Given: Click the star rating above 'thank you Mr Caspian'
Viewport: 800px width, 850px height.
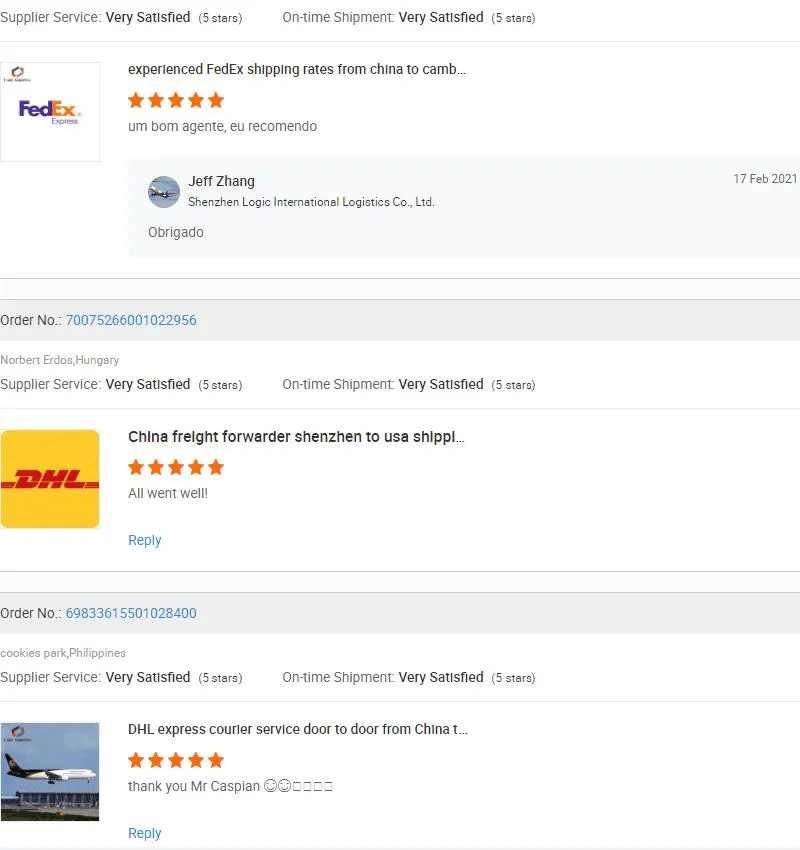Looking at the screenshot, I should pyautogui.click(x=176, y=760).
